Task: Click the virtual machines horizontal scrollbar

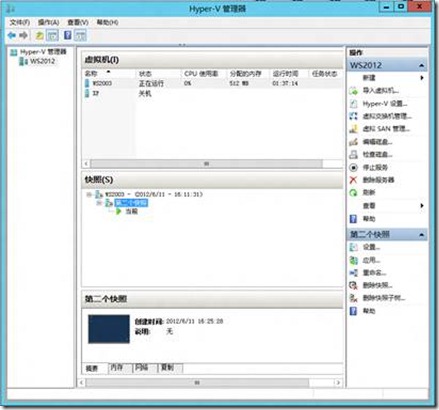Action: coord(206,164)
